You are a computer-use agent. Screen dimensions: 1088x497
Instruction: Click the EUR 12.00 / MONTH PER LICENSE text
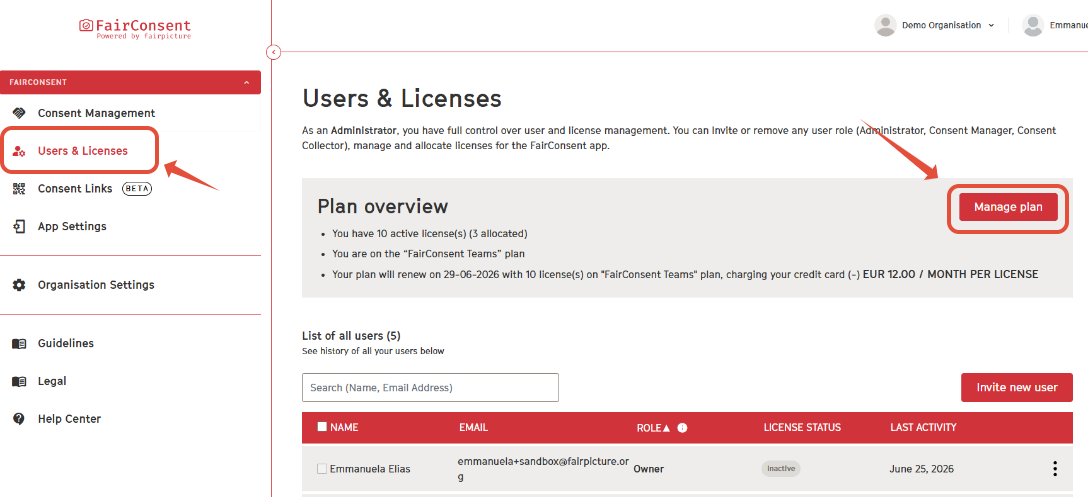tap(951, 274)
